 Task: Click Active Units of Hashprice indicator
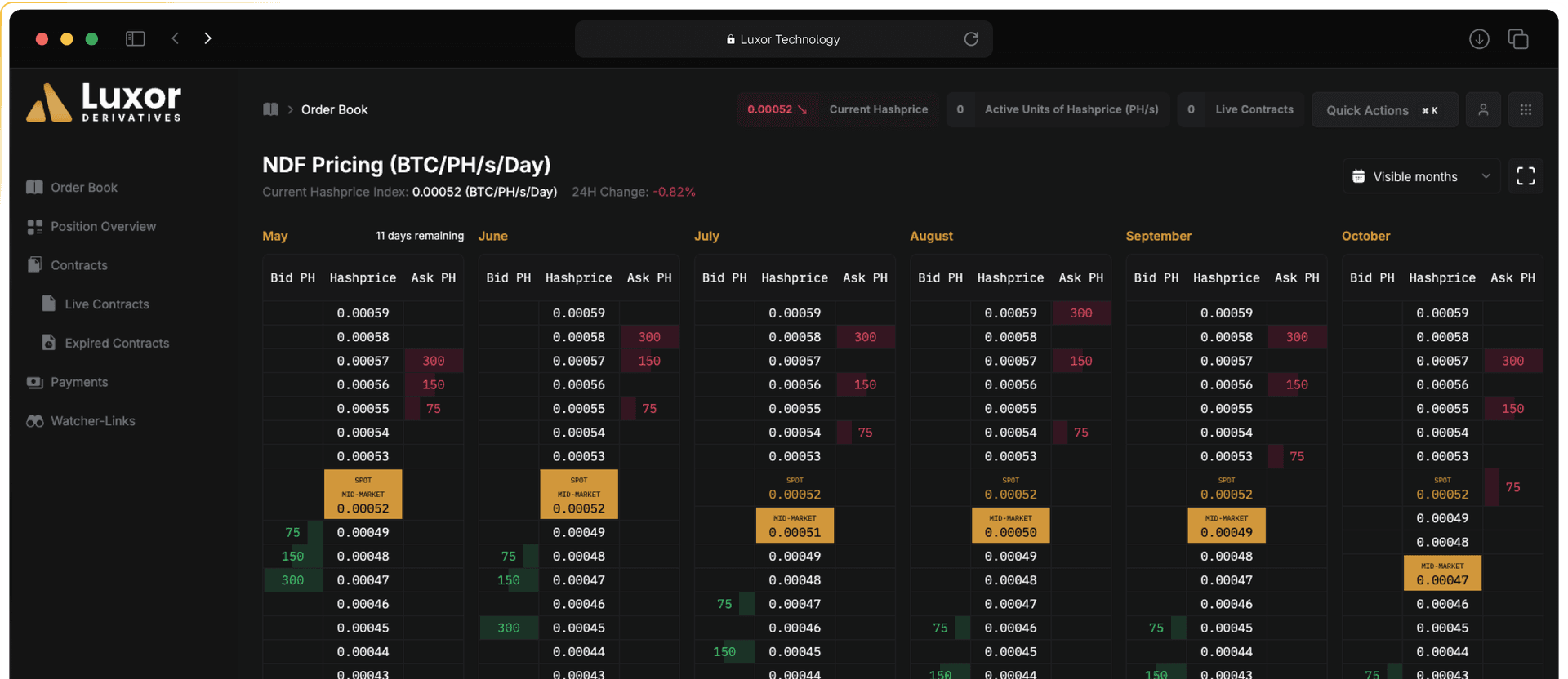[1058, 109]
